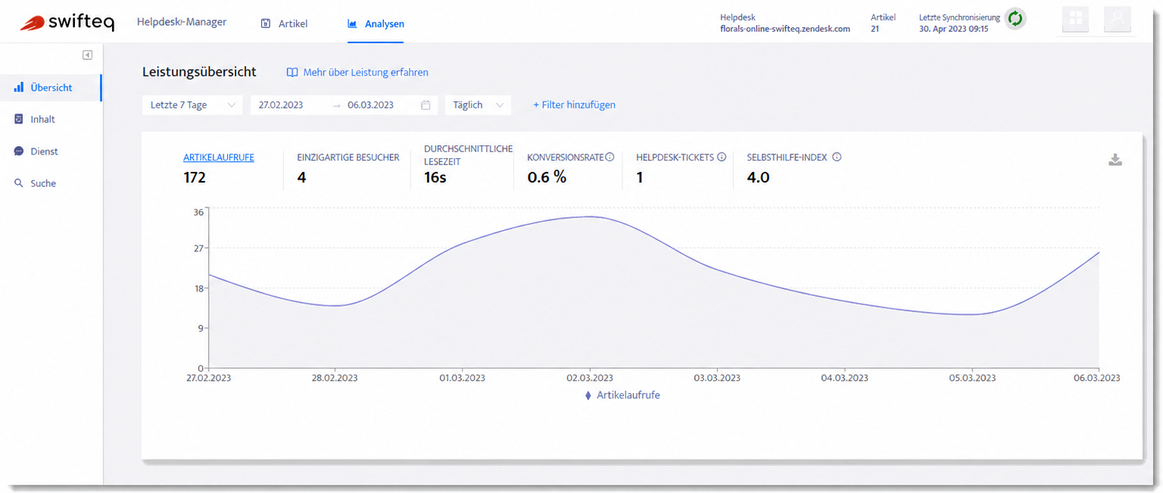The image size is (1163, 493).
Task: Open the user profile icon
Action: coord(1118,21)
